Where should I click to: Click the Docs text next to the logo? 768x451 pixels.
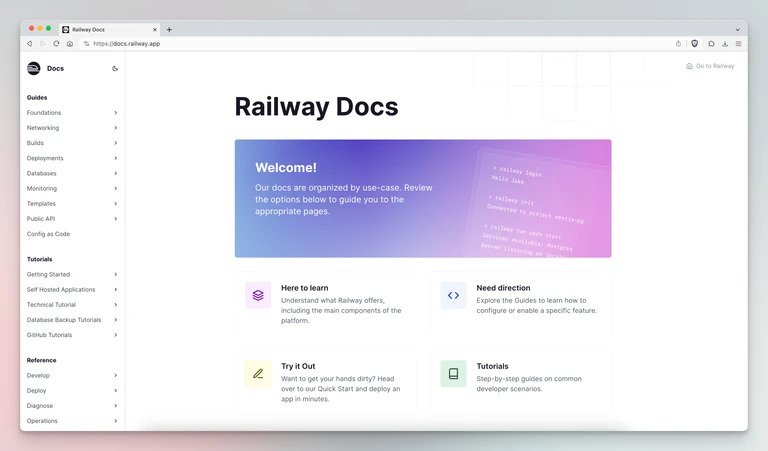55,69
